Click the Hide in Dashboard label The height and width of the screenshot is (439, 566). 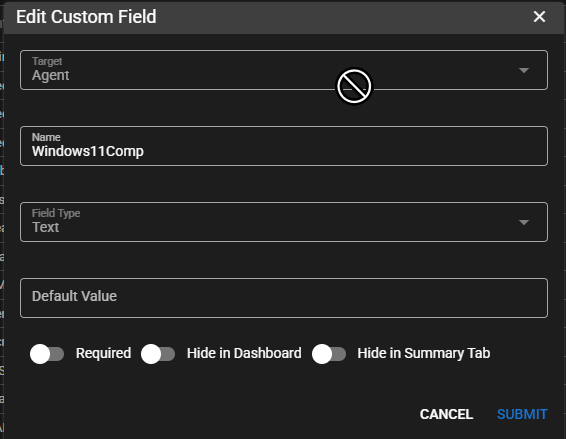coord(244,353)
